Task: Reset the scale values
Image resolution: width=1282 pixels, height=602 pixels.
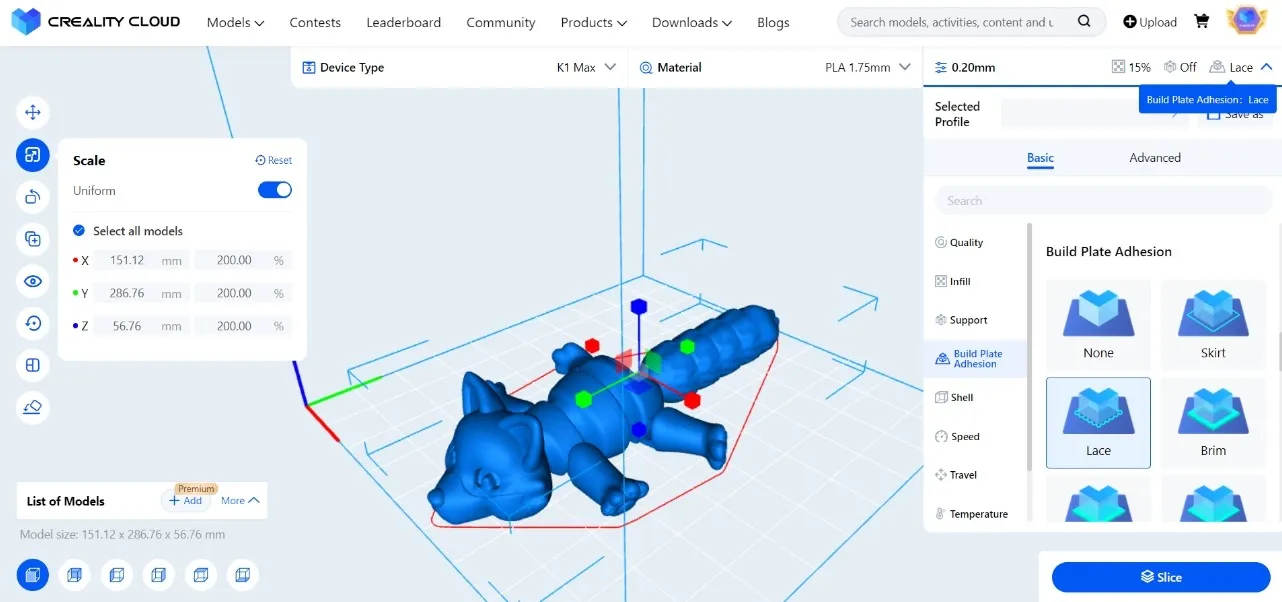Action: pos(274,160)
